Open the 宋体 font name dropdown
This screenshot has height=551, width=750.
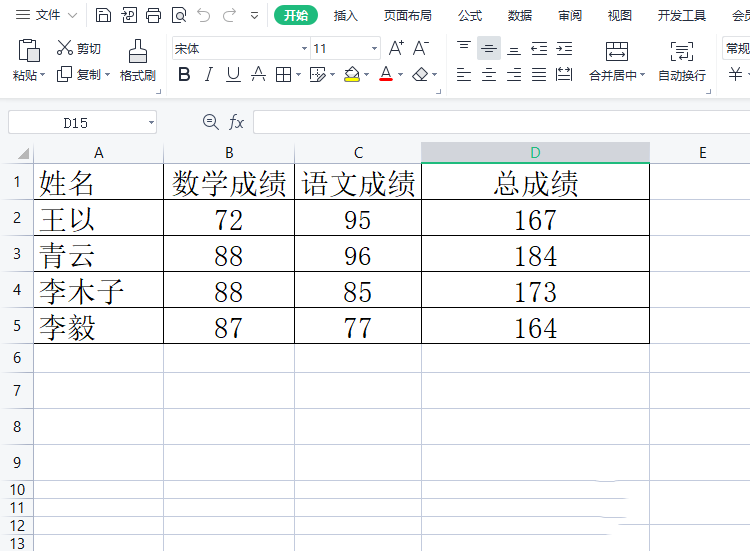(304, 48)
